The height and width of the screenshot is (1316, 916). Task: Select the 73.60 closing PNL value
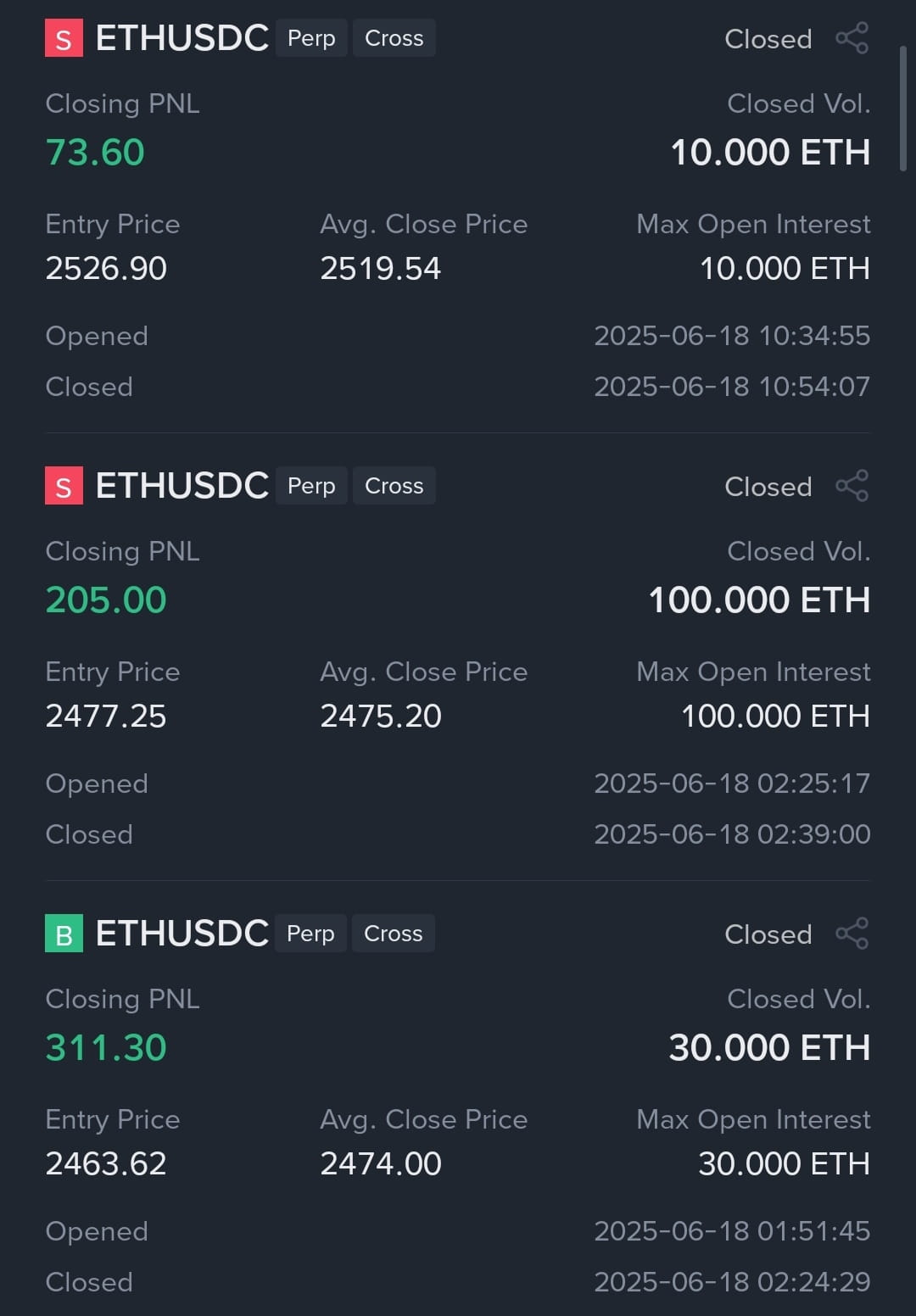(x=95, y=153)
